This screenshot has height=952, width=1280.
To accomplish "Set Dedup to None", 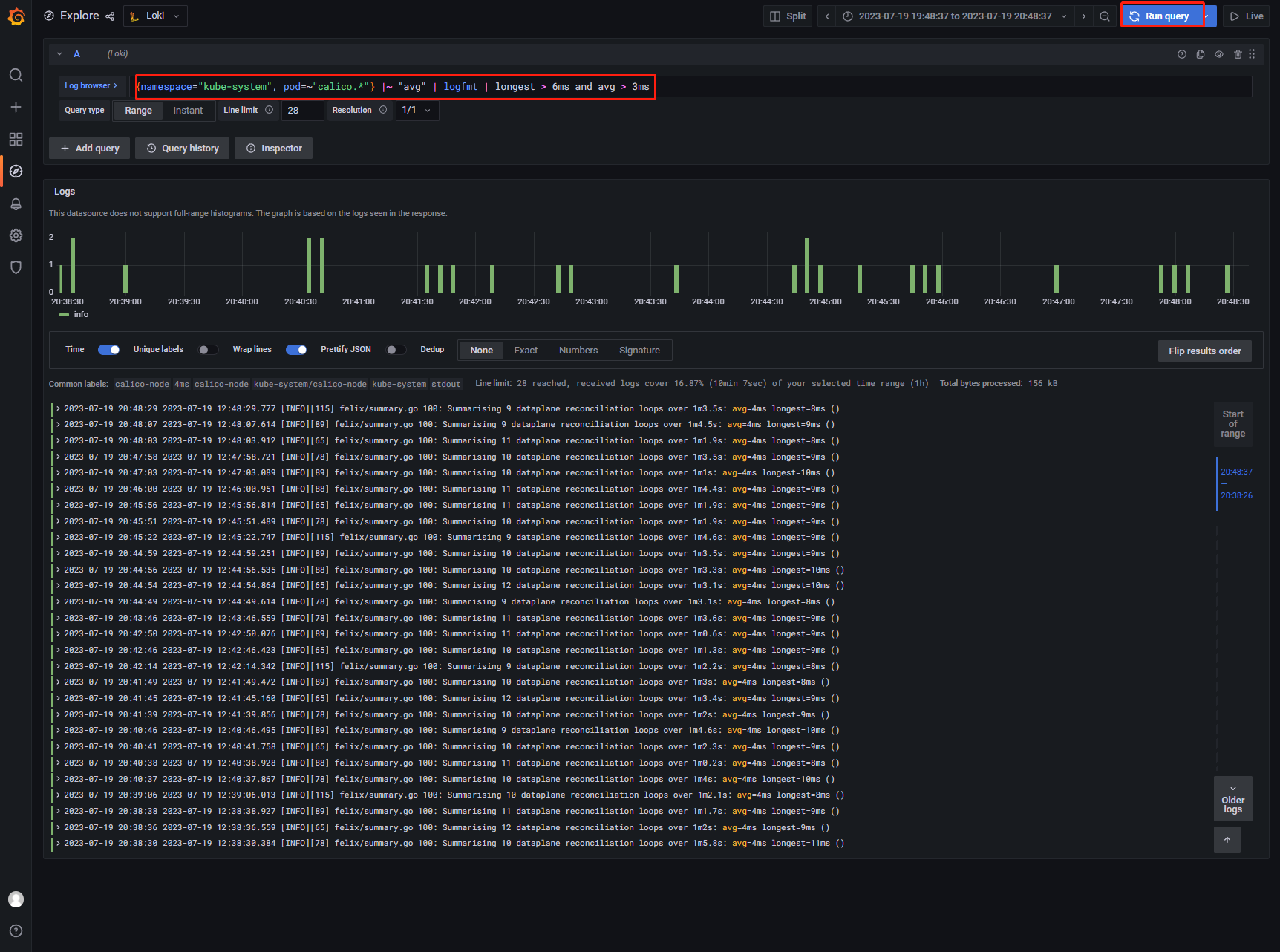I will 481,351.
